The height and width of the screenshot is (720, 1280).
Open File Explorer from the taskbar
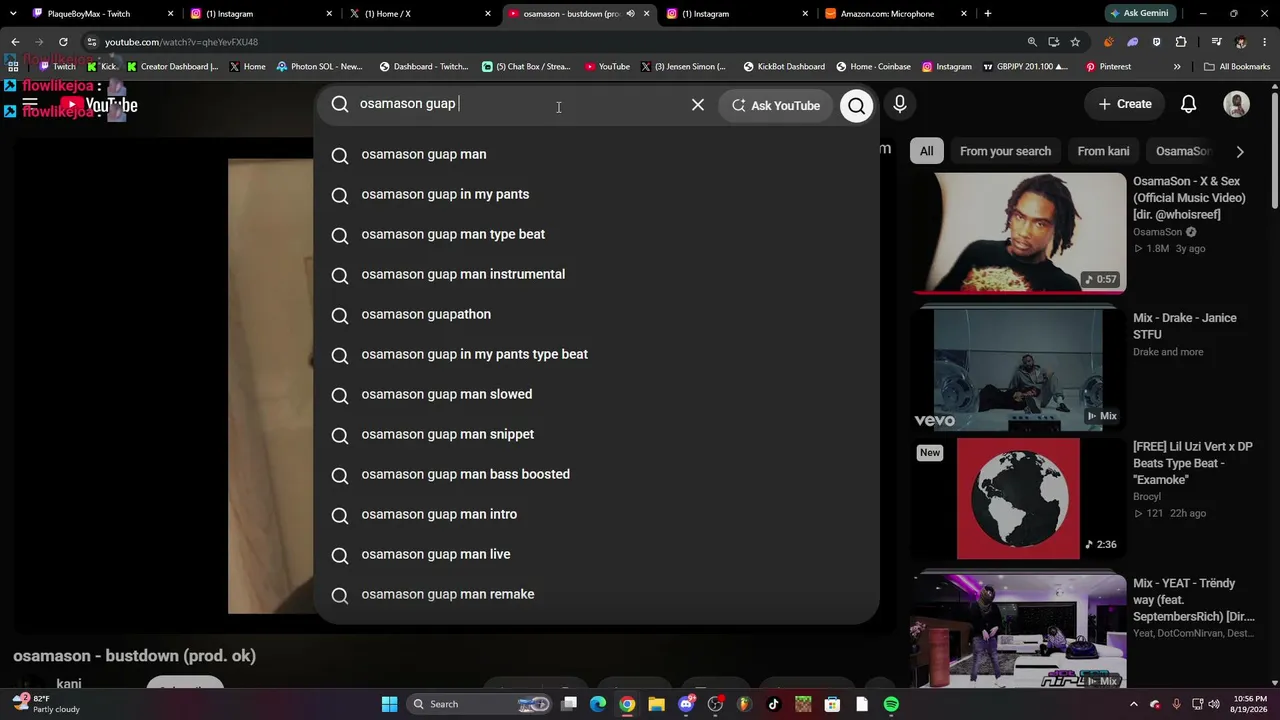click(656, 704)
